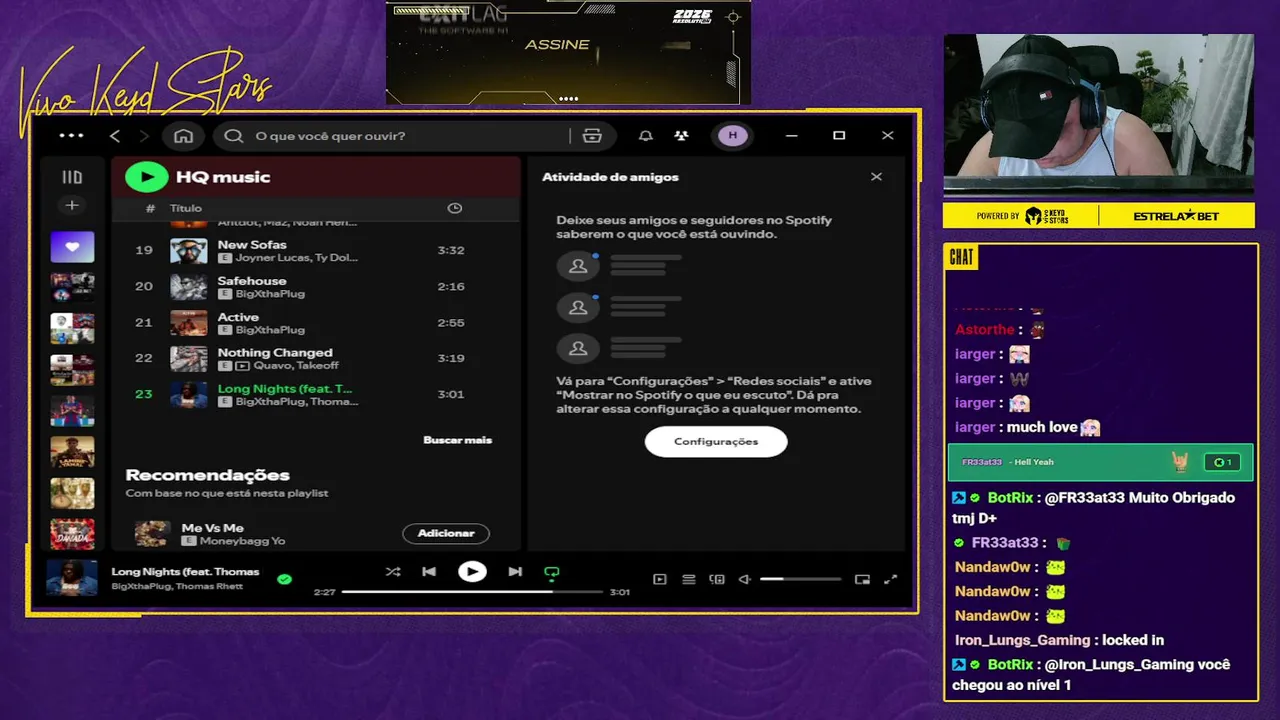Create a playlist with the plus icon
Image resolution: width=1280 pixels, height=720 pixels.
click(72, 205)
